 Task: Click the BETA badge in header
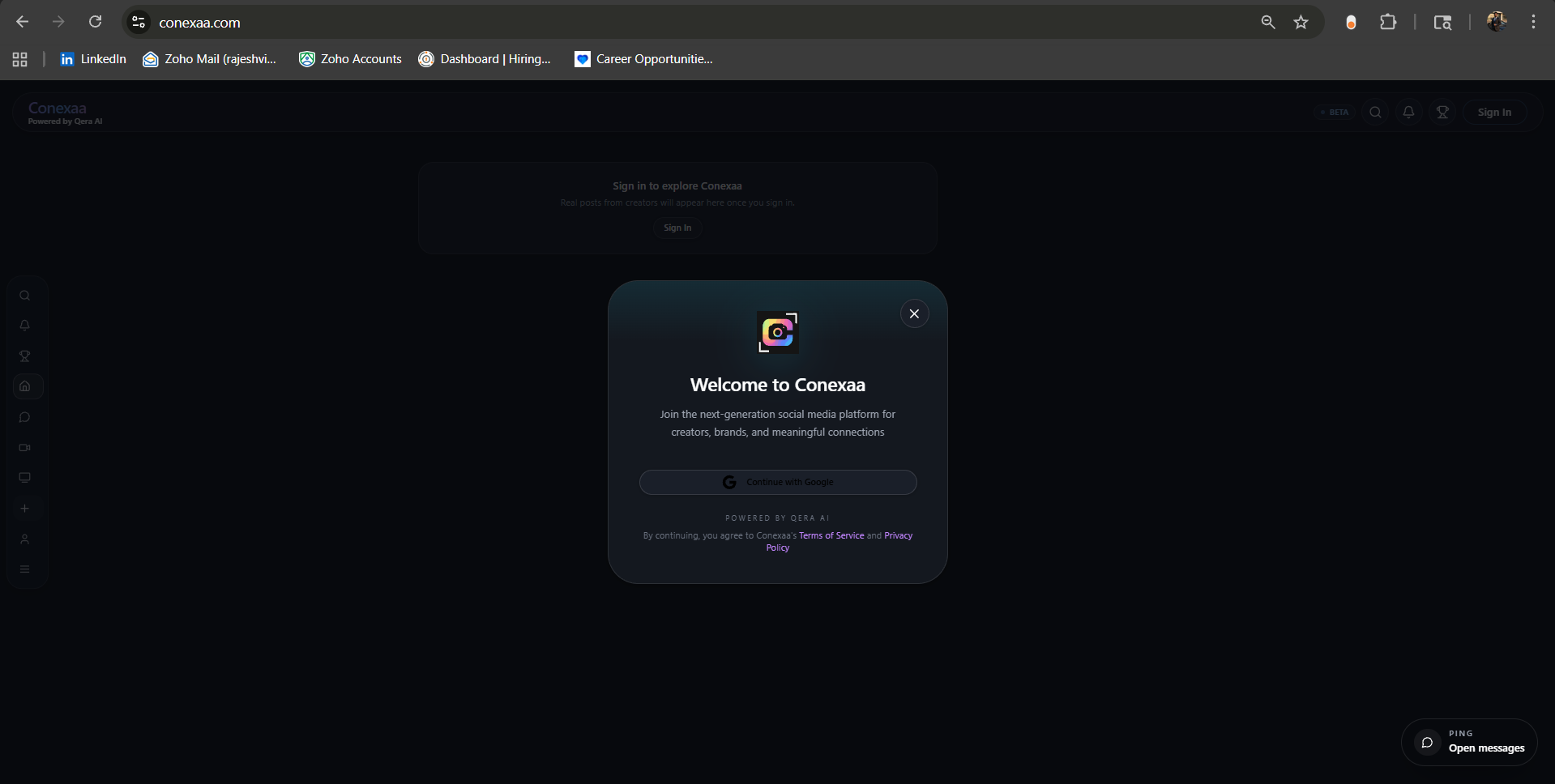tap(1335, 113)
